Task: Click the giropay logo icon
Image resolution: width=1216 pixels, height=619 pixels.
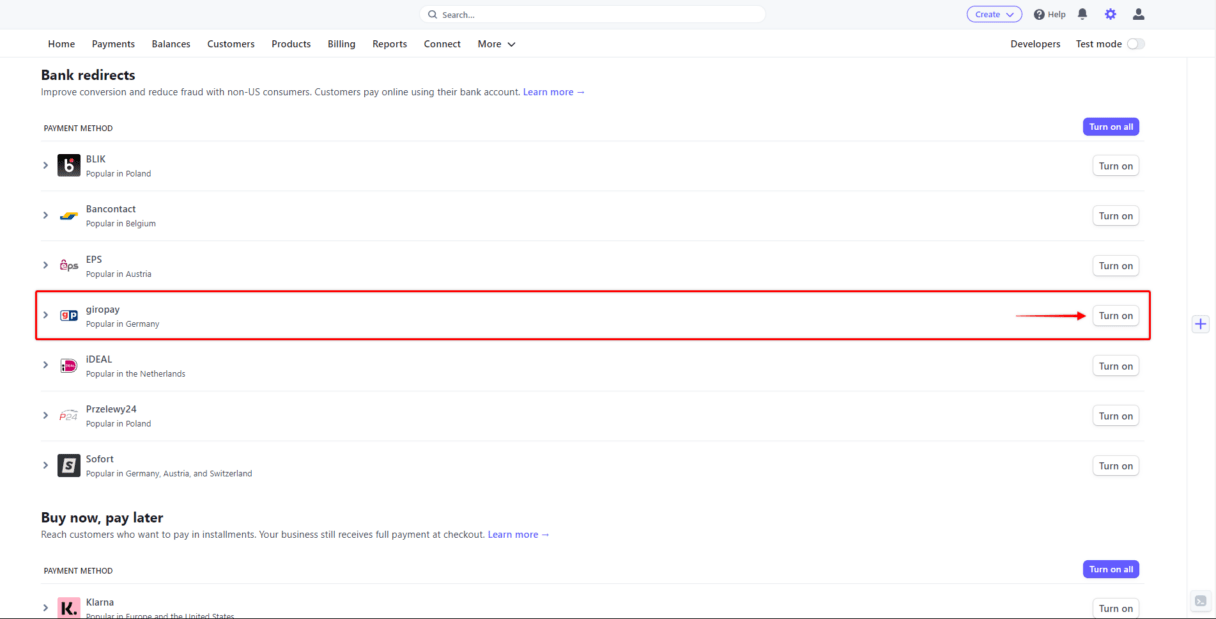Action: tap(69, 315)
